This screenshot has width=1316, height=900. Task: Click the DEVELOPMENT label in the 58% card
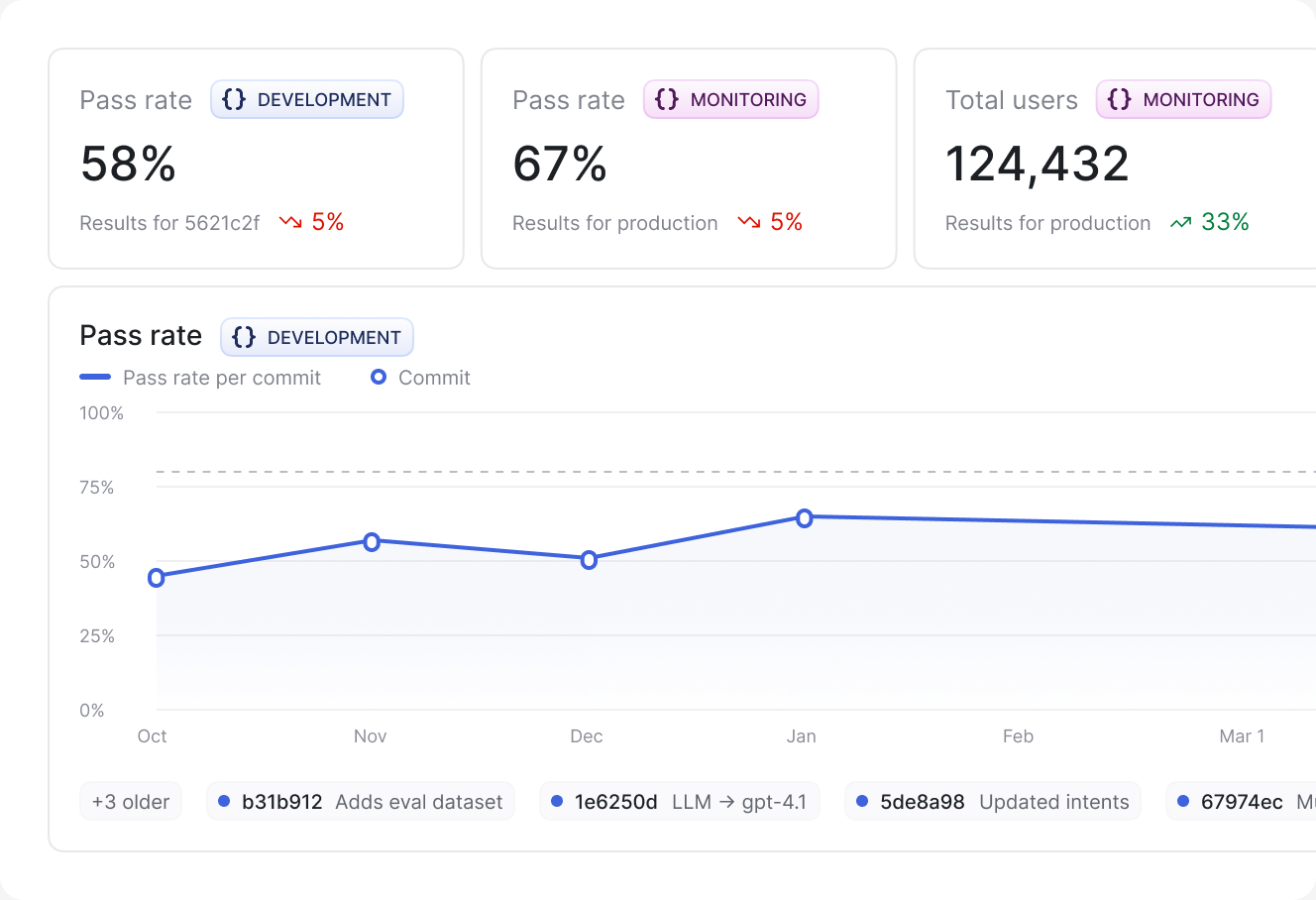pos(324,99)
